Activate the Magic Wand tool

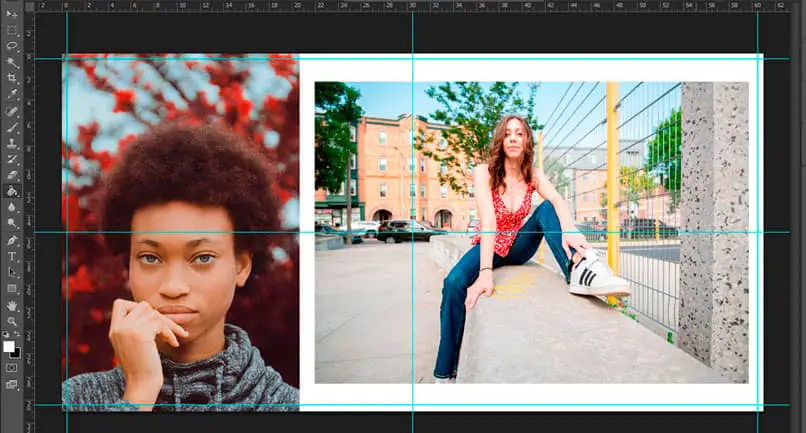pos(12,62)
